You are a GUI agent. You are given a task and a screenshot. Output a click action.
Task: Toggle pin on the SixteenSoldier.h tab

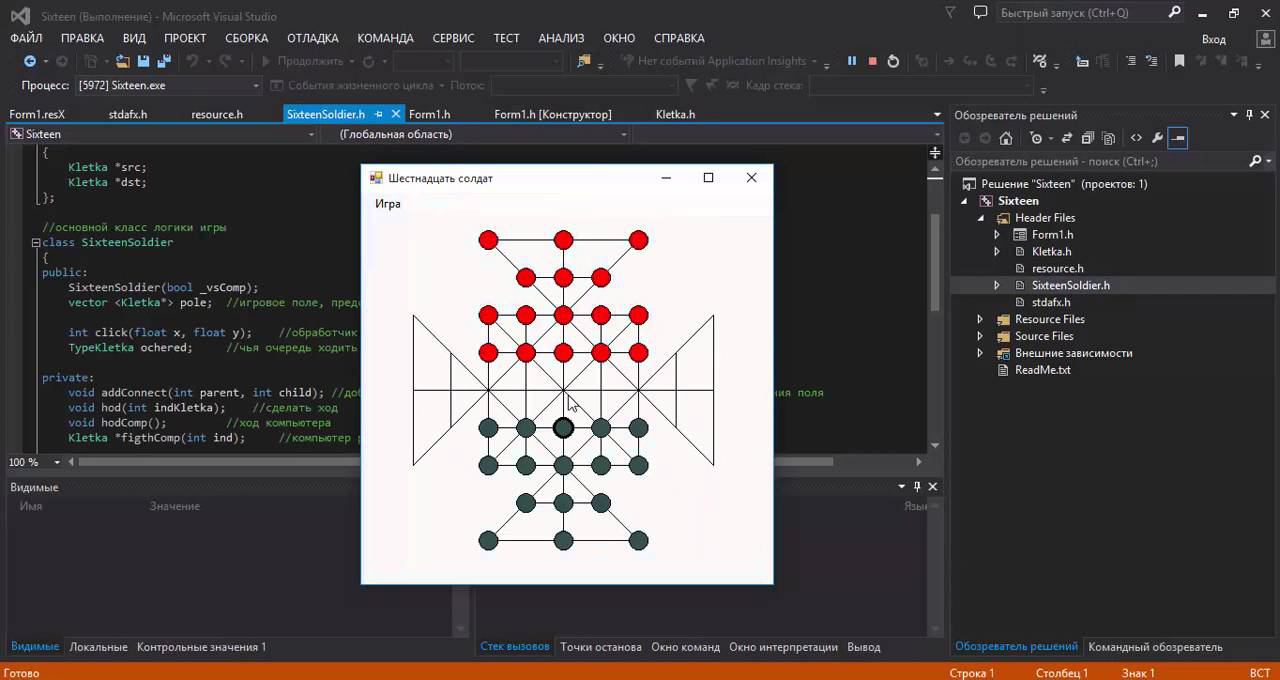click(379, 114)
